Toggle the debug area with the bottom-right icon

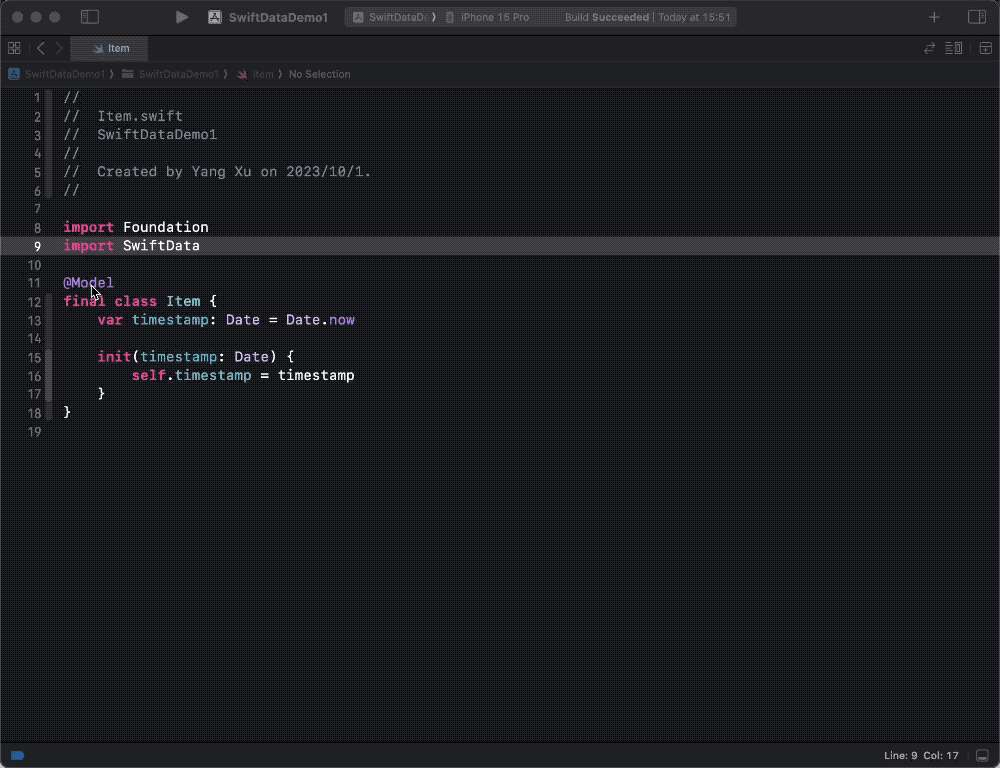click(984, 755)
